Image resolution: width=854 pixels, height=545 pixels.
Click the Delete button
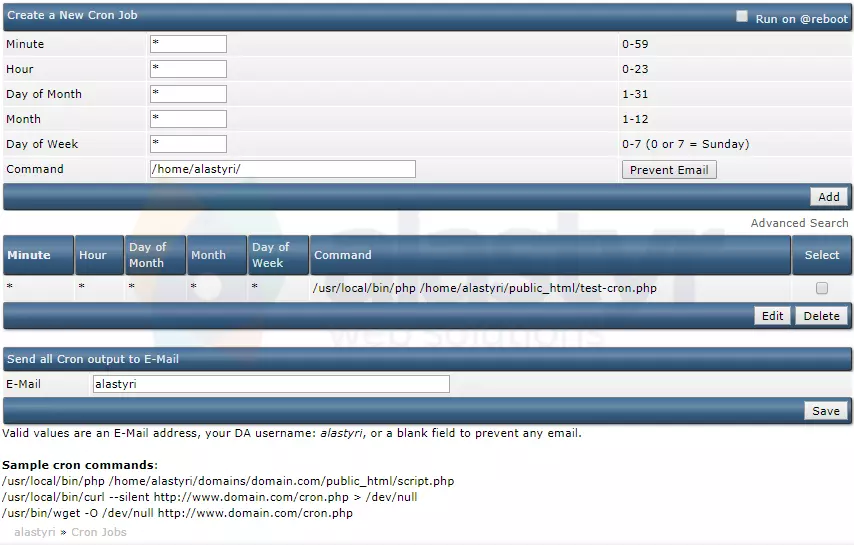tap(821, 316)
